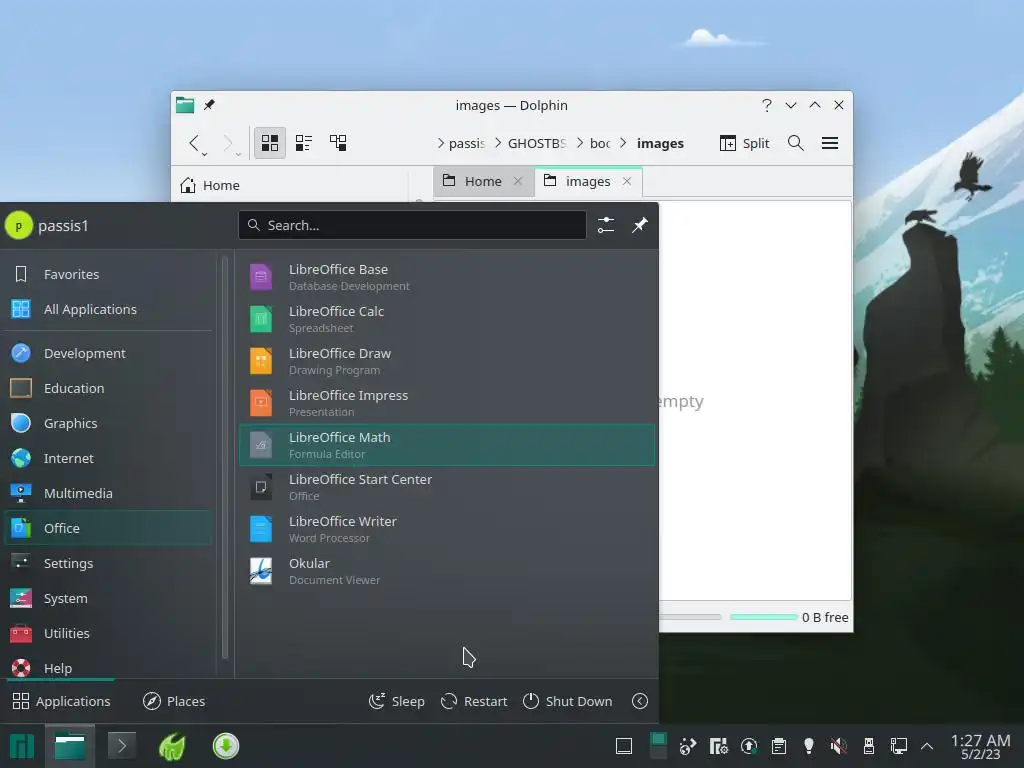Open the clipboard tray icon
This screenshot has width=1024, height=768.
[x=778, y=746]
